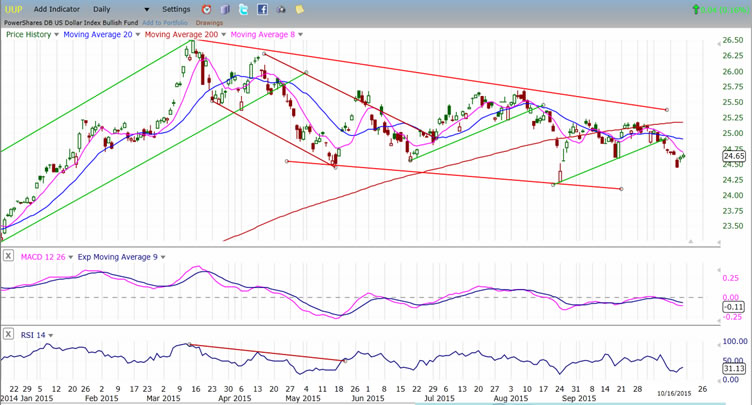Click the red clock alert icon
752x405 pixels.
(x=206, y=9)
